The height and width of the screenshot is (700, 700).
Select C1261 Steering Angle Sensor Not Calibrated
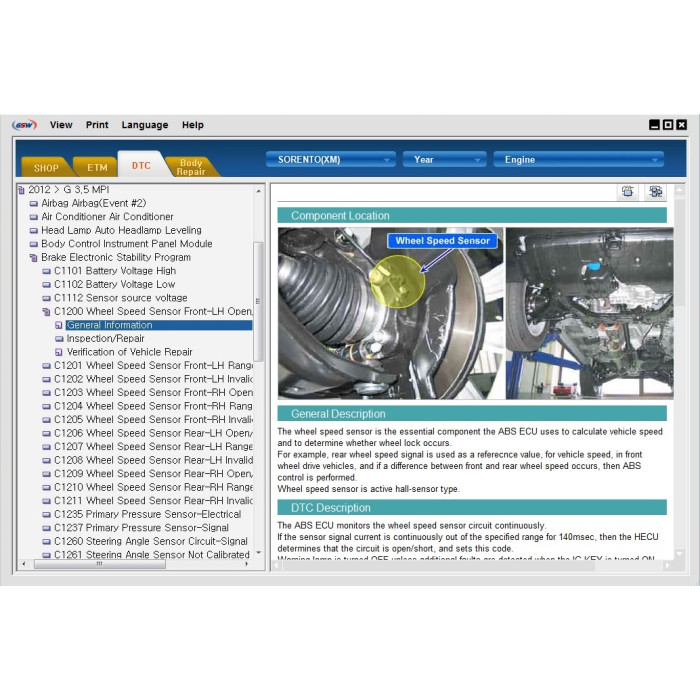click(152, 554)
